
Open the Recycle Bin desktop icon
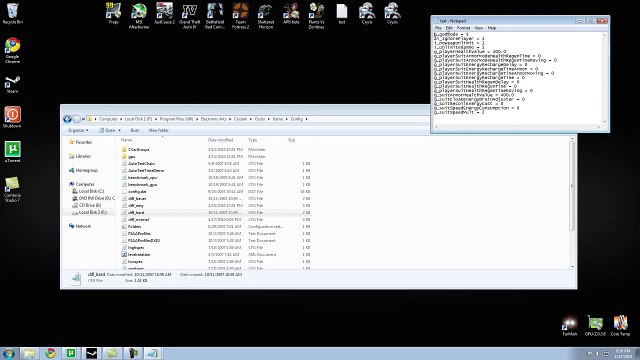point(13,13)
